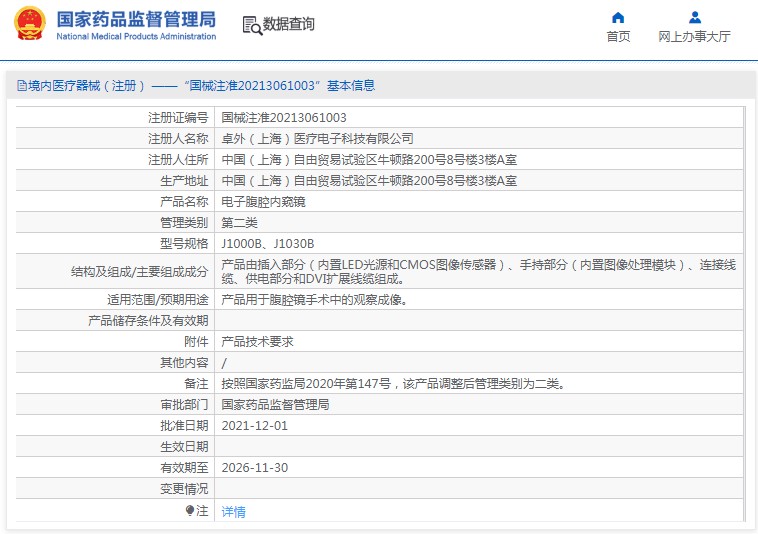
Task: Click the 适用范围/预期用途 label
Action: 158,300
